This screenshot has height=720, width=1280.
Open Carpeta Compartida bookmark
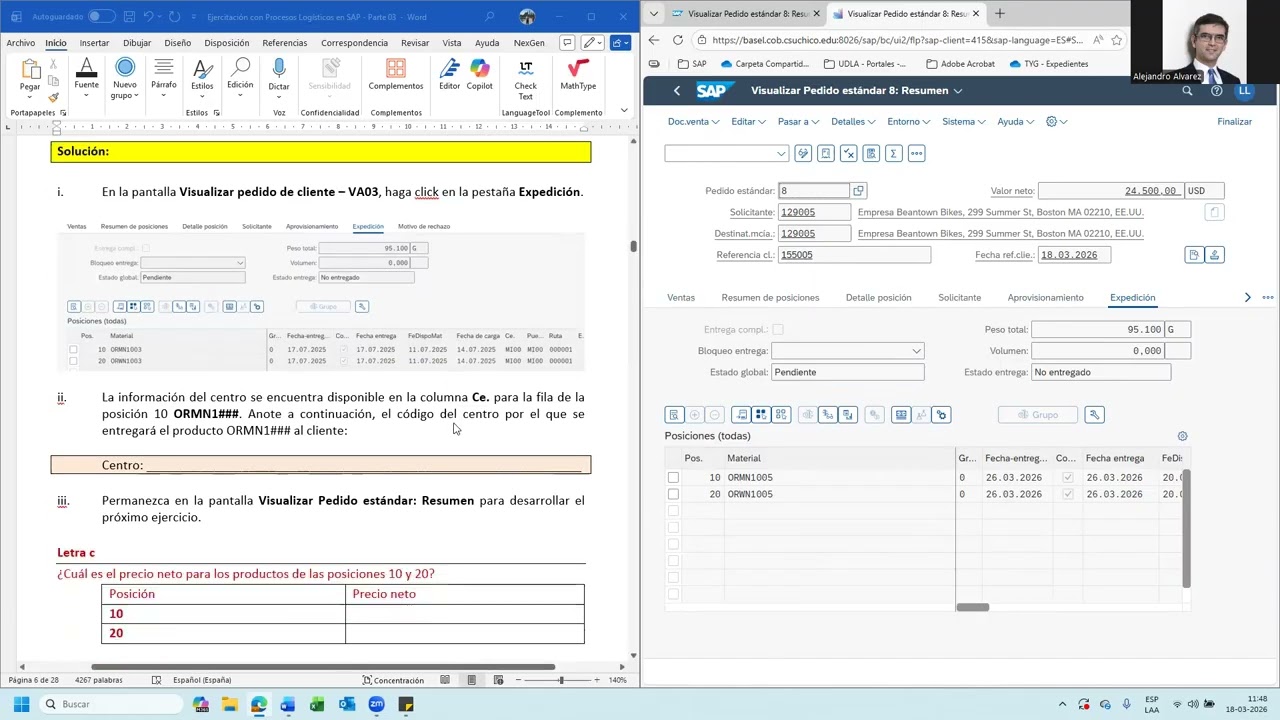(x=764, y=64)
